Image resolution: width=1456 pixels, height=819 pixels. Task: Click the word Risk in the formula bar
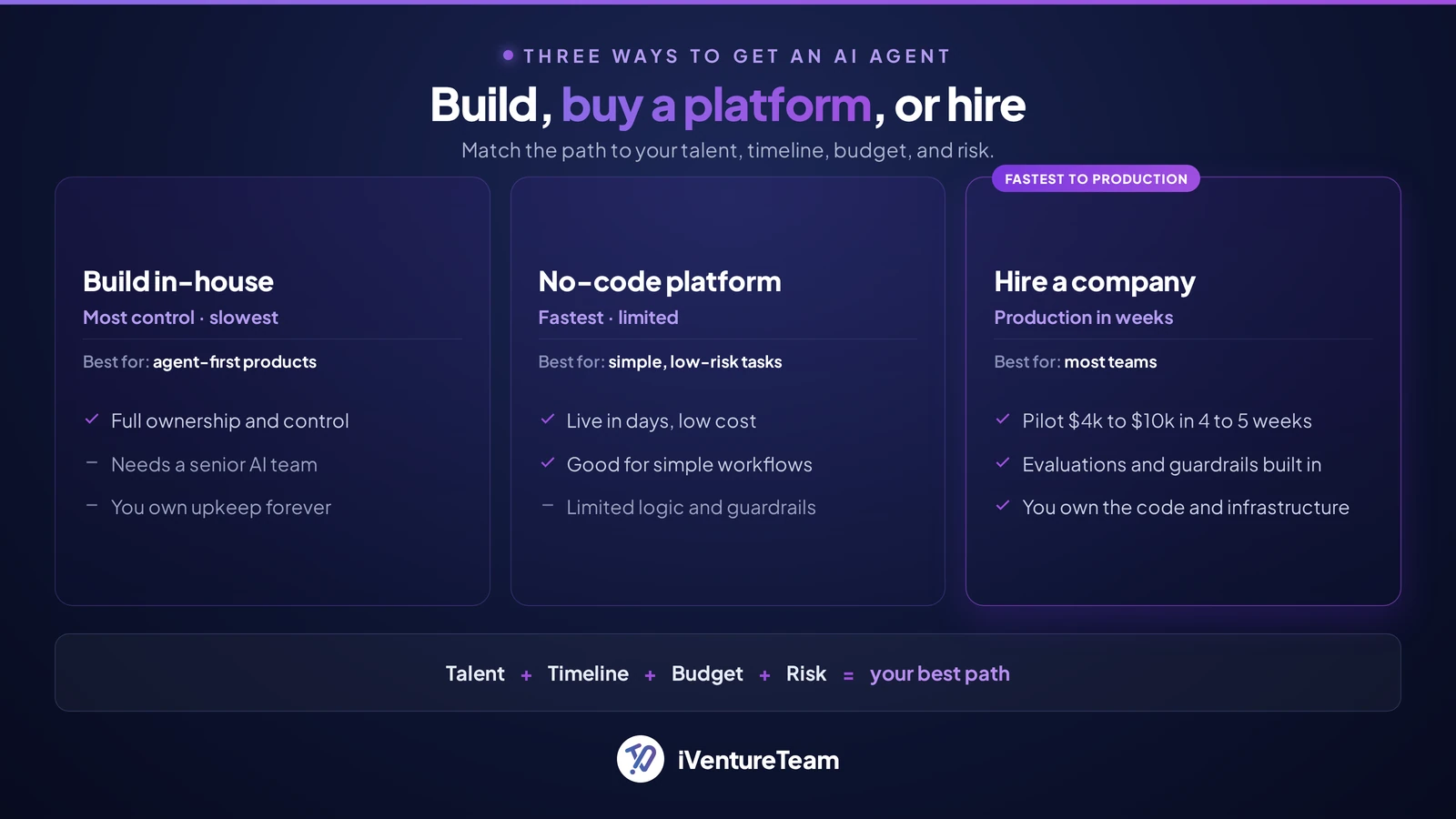tap(806, 673)
